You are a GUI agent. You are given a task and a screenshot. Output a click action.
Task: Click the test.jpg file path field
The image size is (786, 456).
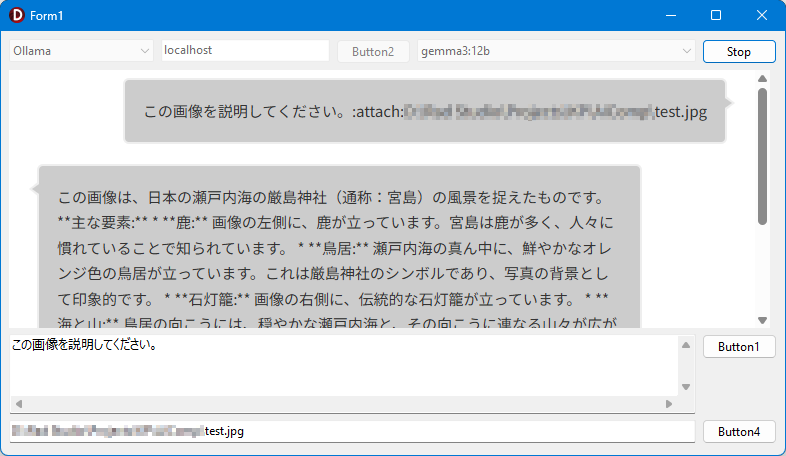coord(352,431)
